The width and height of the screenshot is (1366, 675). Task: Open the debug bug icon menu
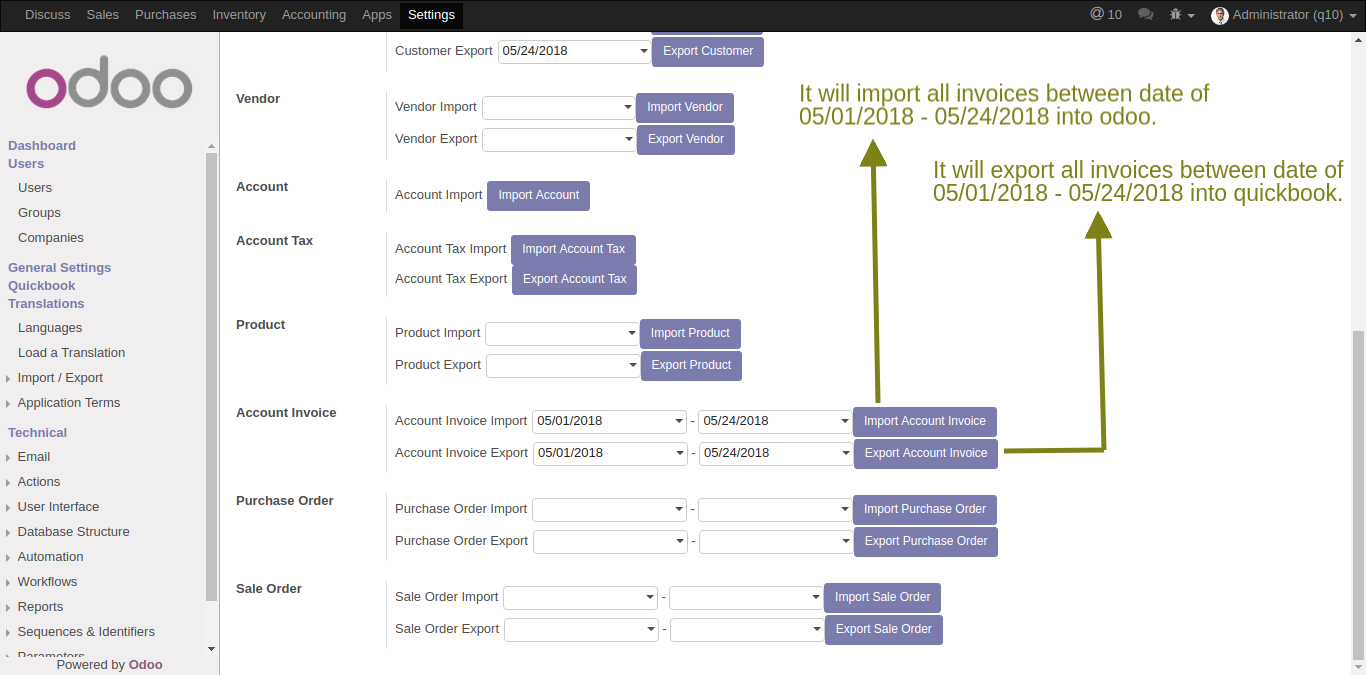click(1183, 15)
